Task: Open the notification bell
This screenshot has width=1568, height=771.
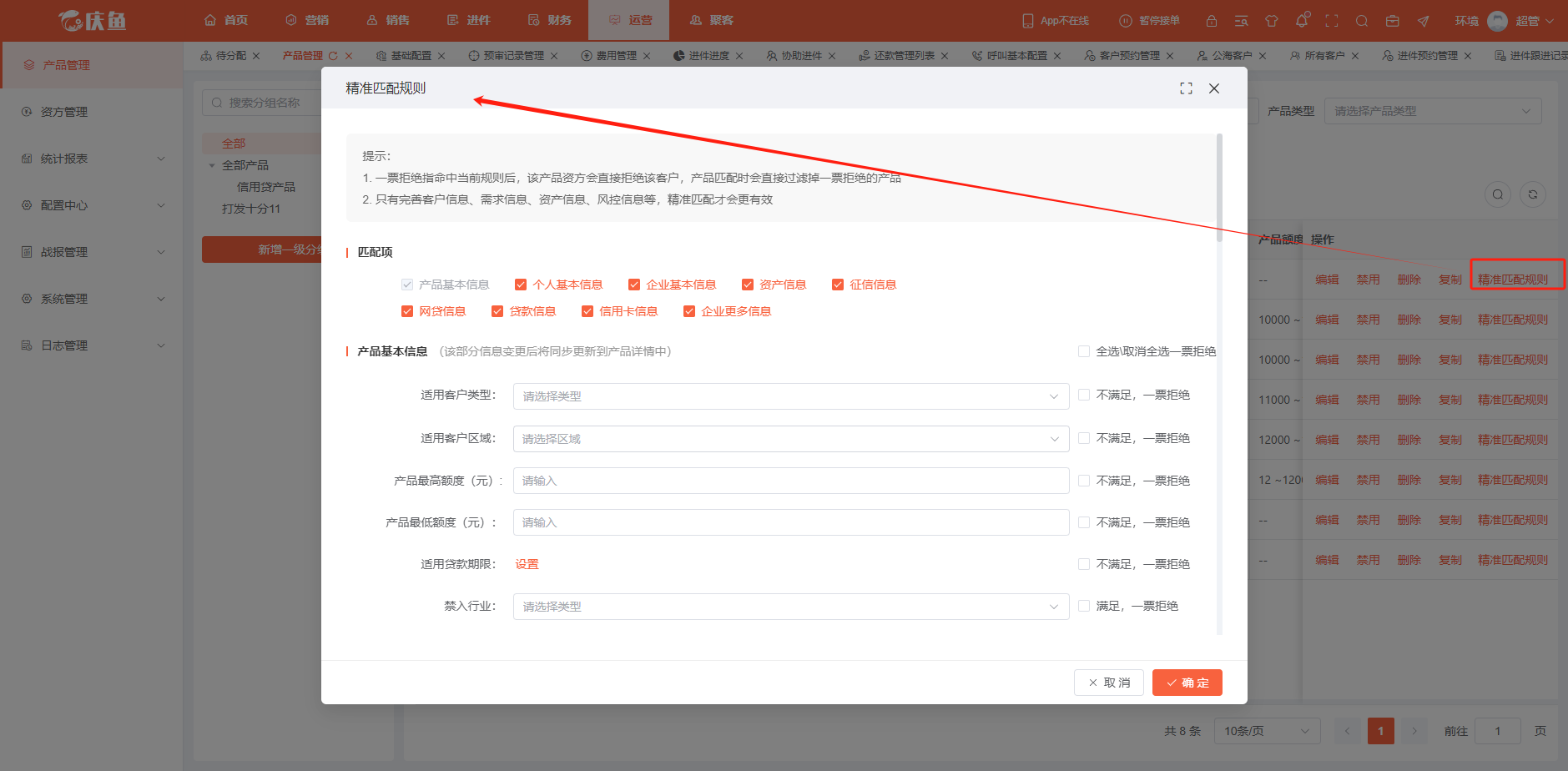Action: (1302, 21)
